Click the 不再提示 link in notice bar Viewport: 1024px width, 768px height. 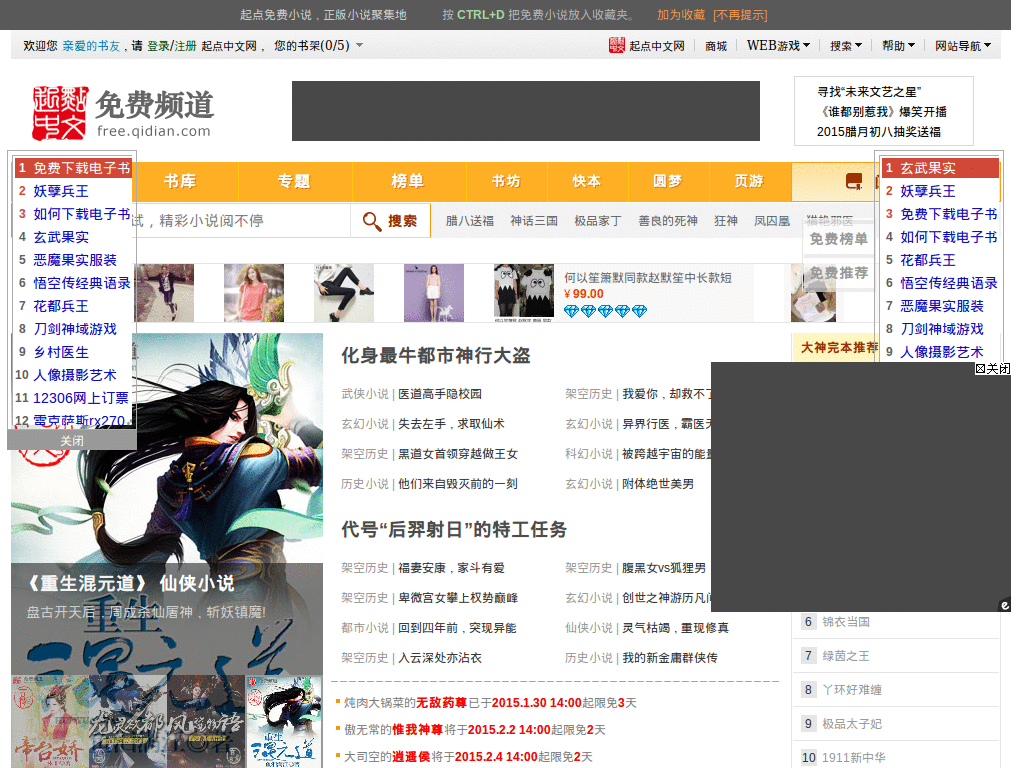(x=740, y=15)
